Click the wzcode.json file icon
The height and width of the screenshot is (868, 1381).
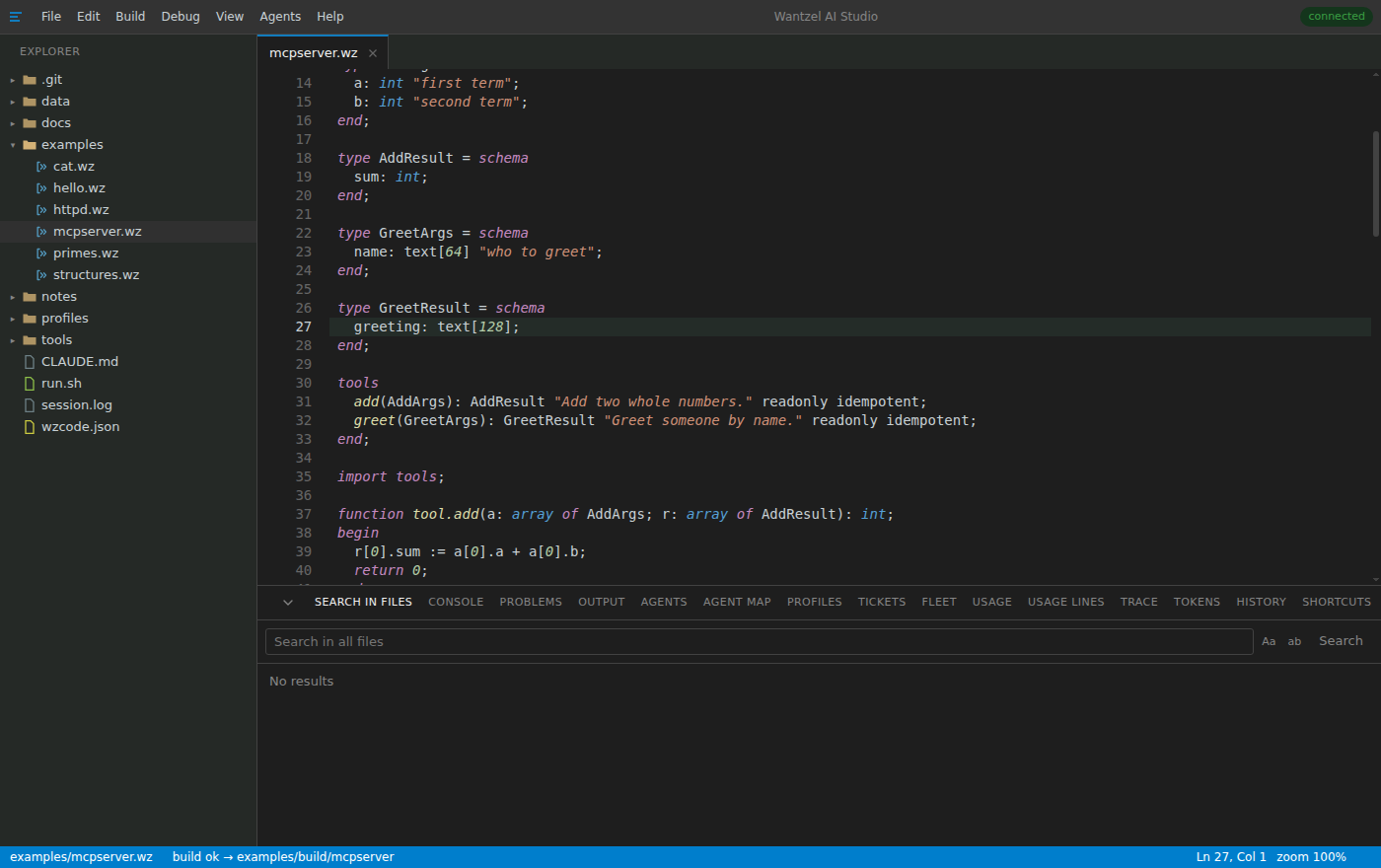click(30, 427)
